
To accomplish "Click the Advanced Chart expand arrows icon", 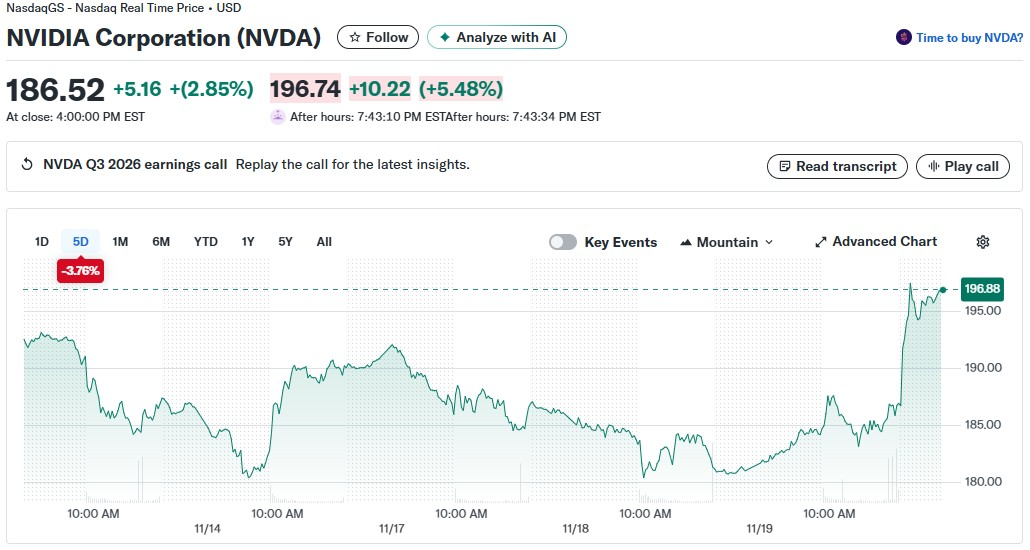I will [821, 242].
